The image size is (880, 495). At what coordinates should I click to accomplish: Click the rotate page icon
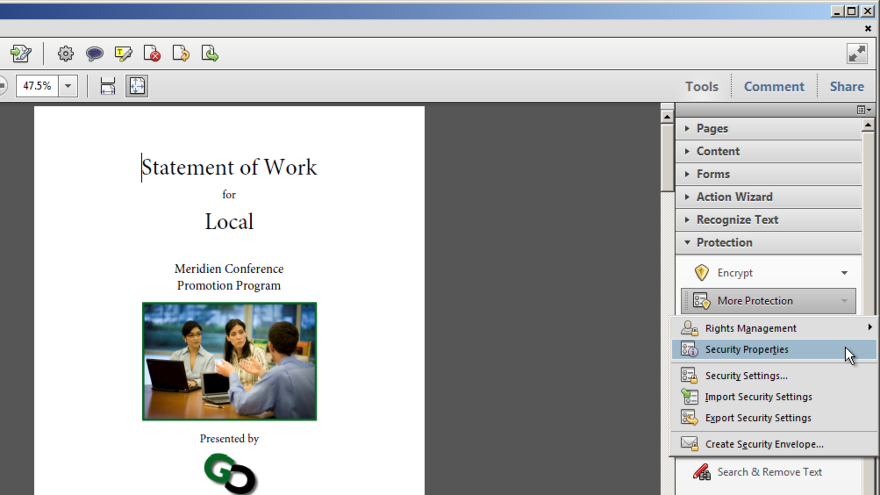(x=181, y=54)
